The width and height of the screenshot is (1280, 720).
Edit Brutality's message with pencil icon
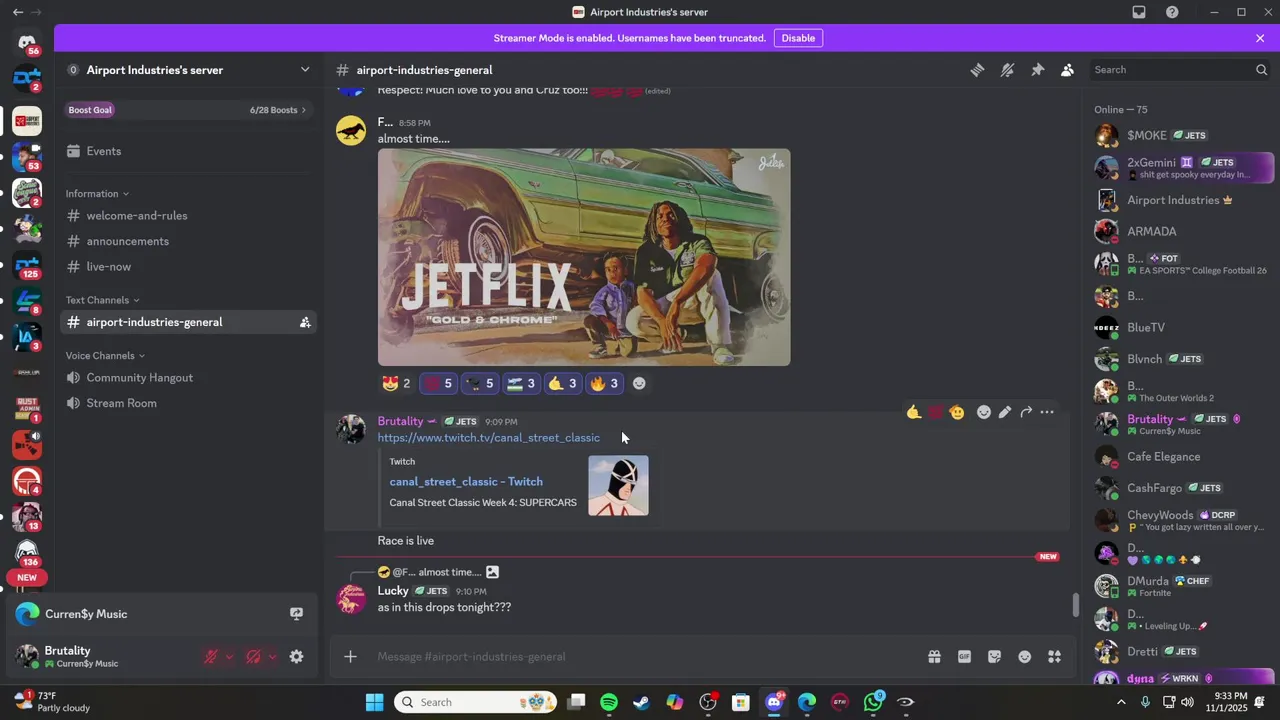click(x=1004, y=412)
